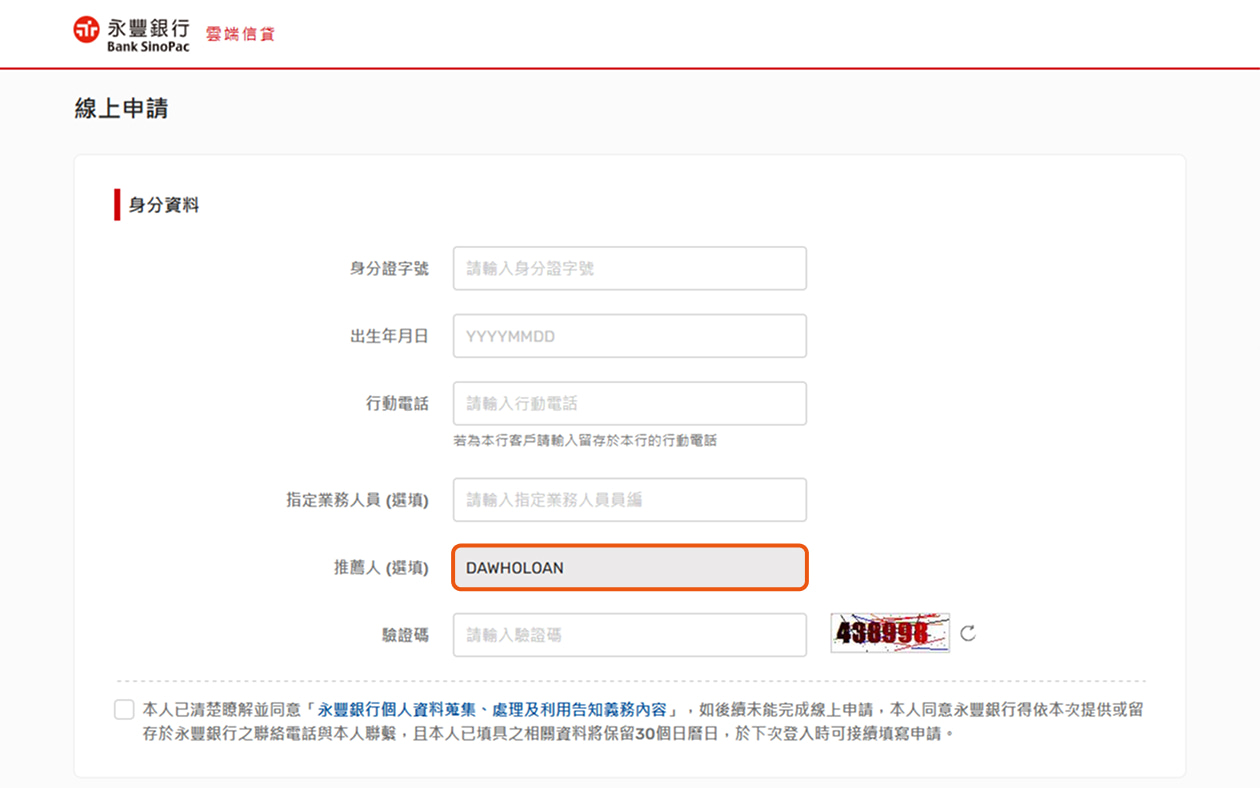The image size is (1260, 788).
Task: Click into the YYYYMMDD birth date field
Action: click(x=629, y=336)
